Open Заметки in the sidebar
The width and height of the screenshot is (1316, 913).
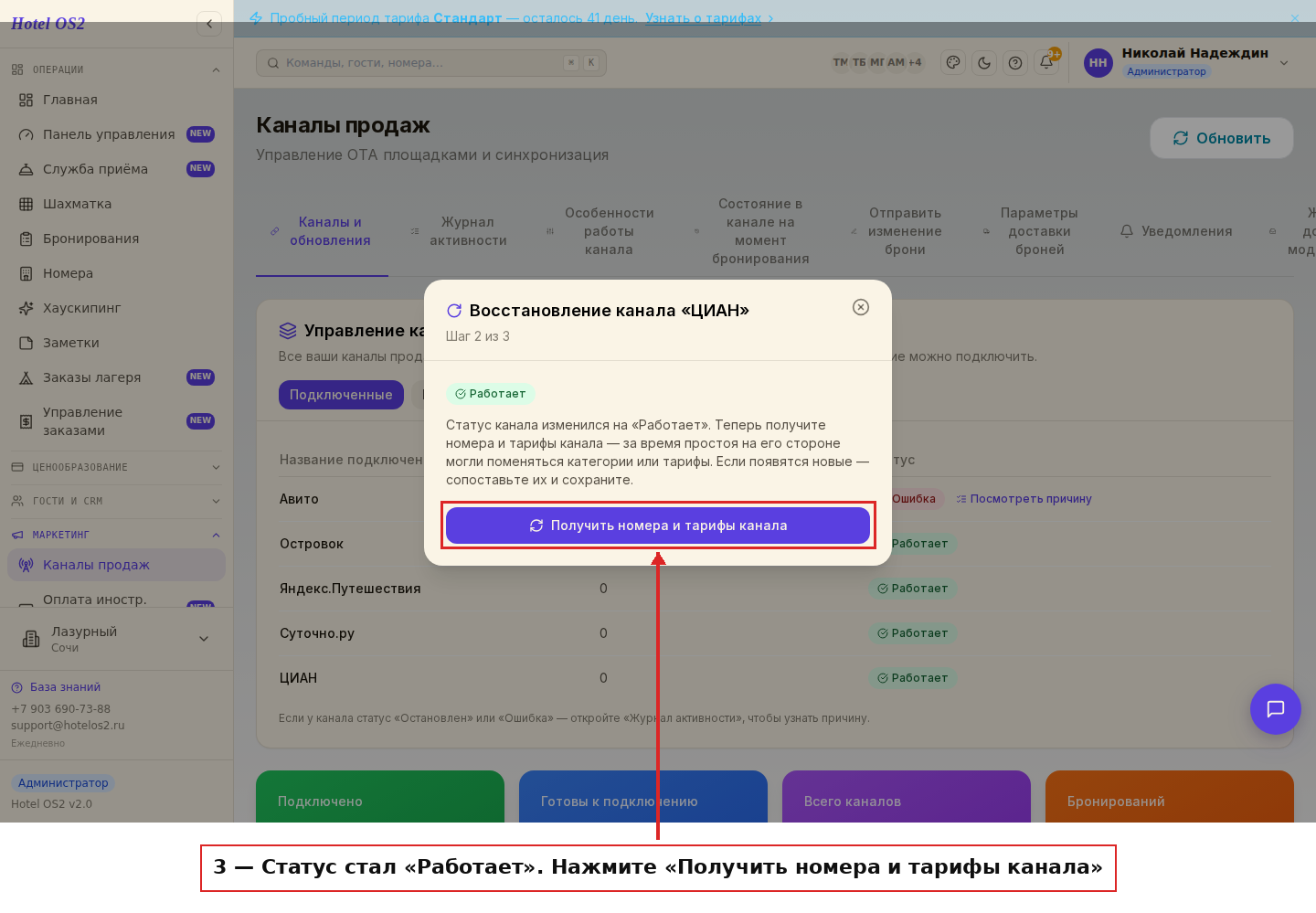[116, 343]
